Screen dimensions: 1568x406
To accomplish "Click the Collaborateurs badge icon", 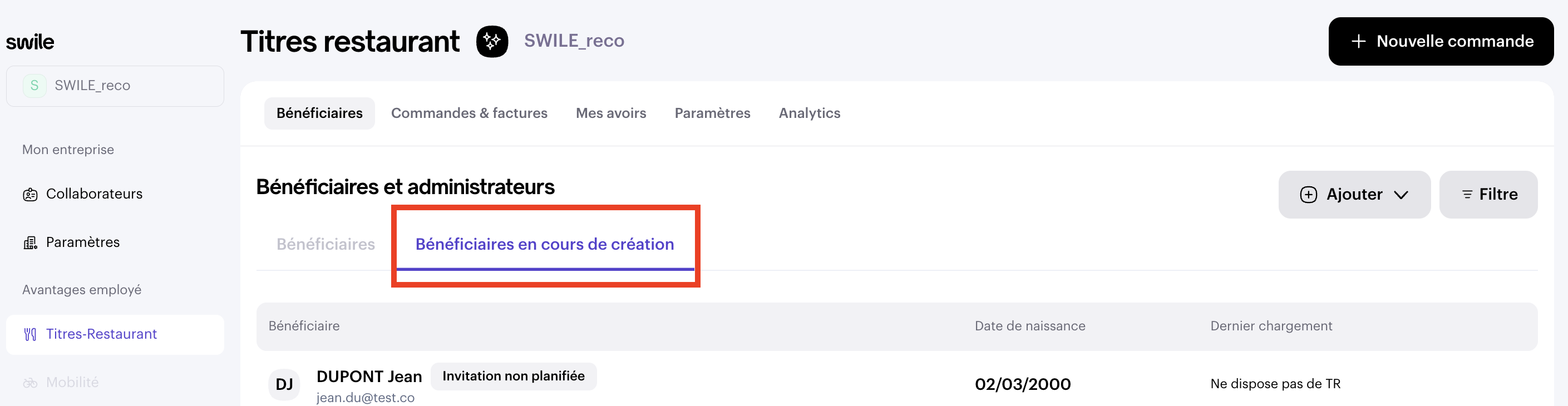I will click(30, 195).
